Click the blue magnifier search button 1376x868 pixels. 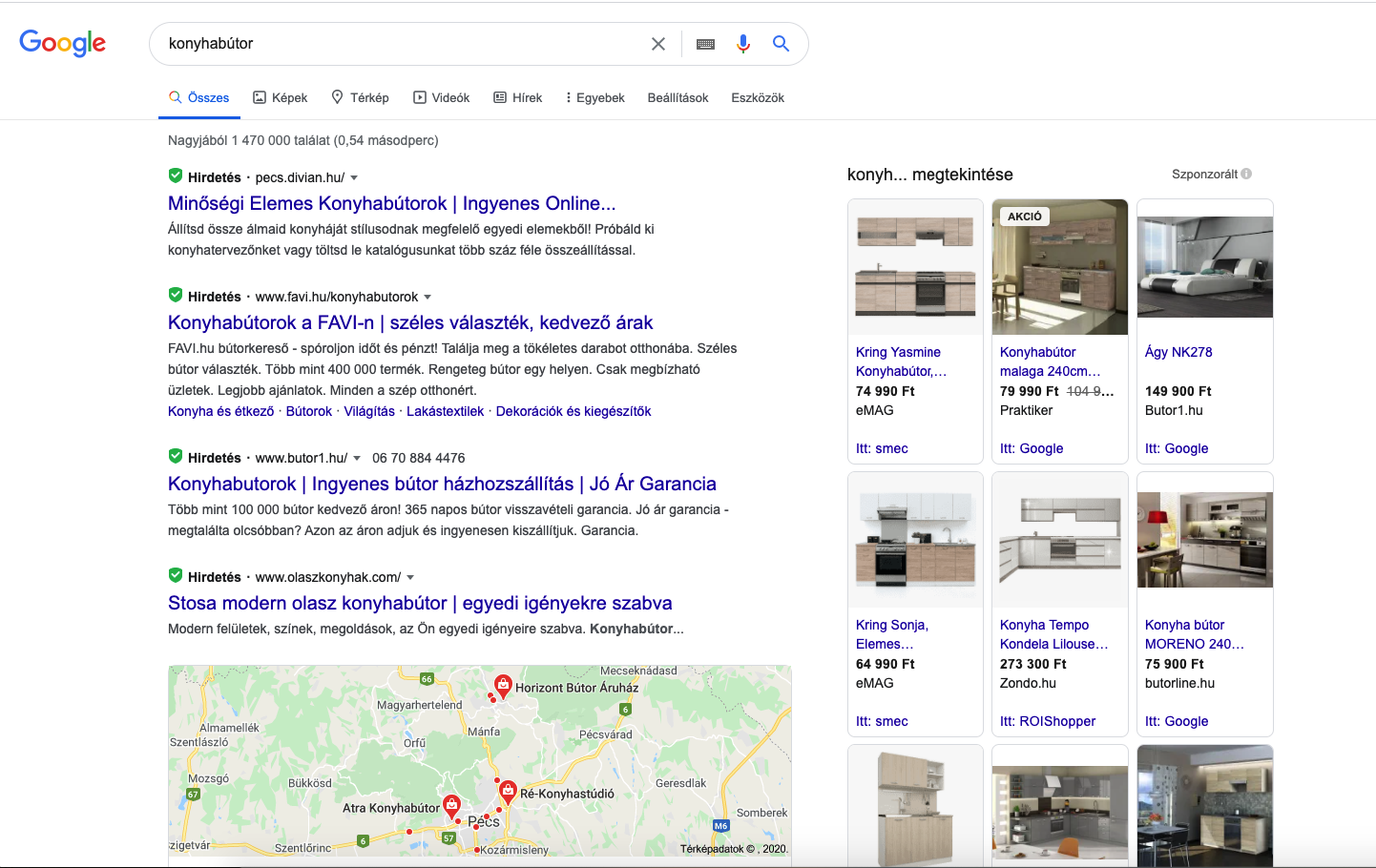[781, 44]
